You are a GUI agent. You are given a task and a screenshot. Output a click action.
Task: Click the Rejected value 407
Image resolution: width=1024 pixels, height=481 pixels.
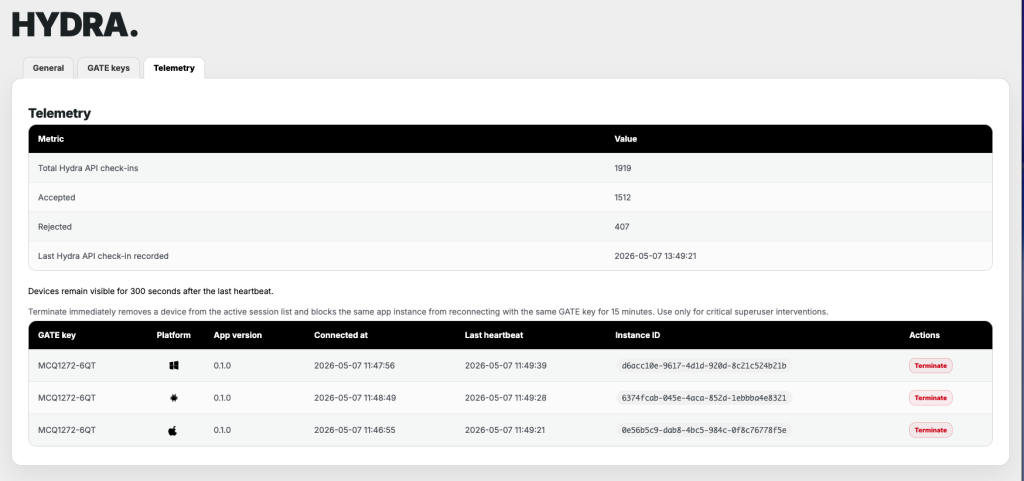coord(622,226)
